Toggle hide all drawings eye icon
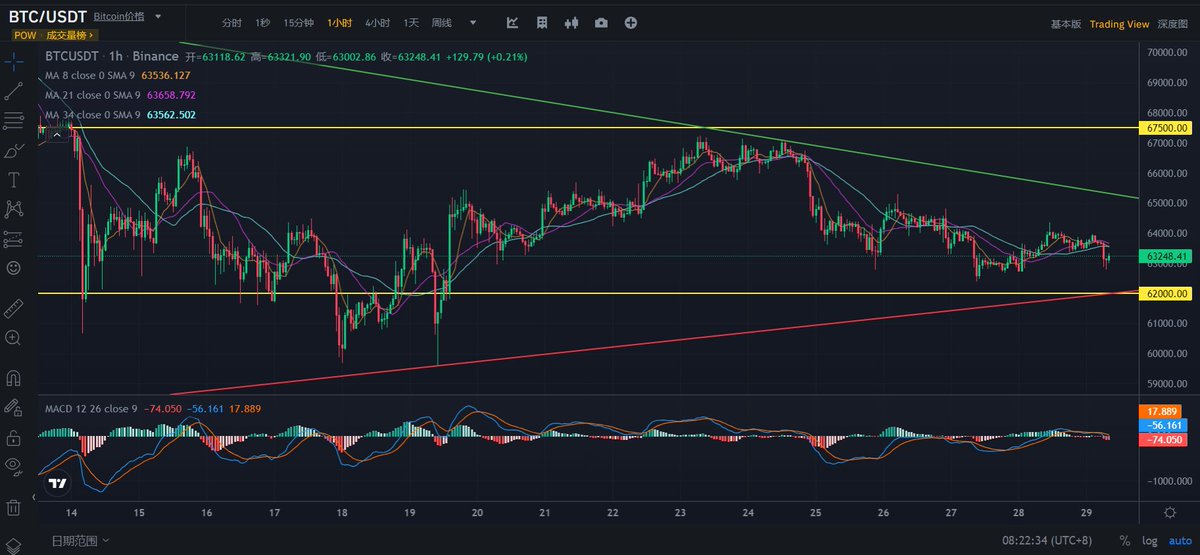1200x555 pixels. pos(14,465)
